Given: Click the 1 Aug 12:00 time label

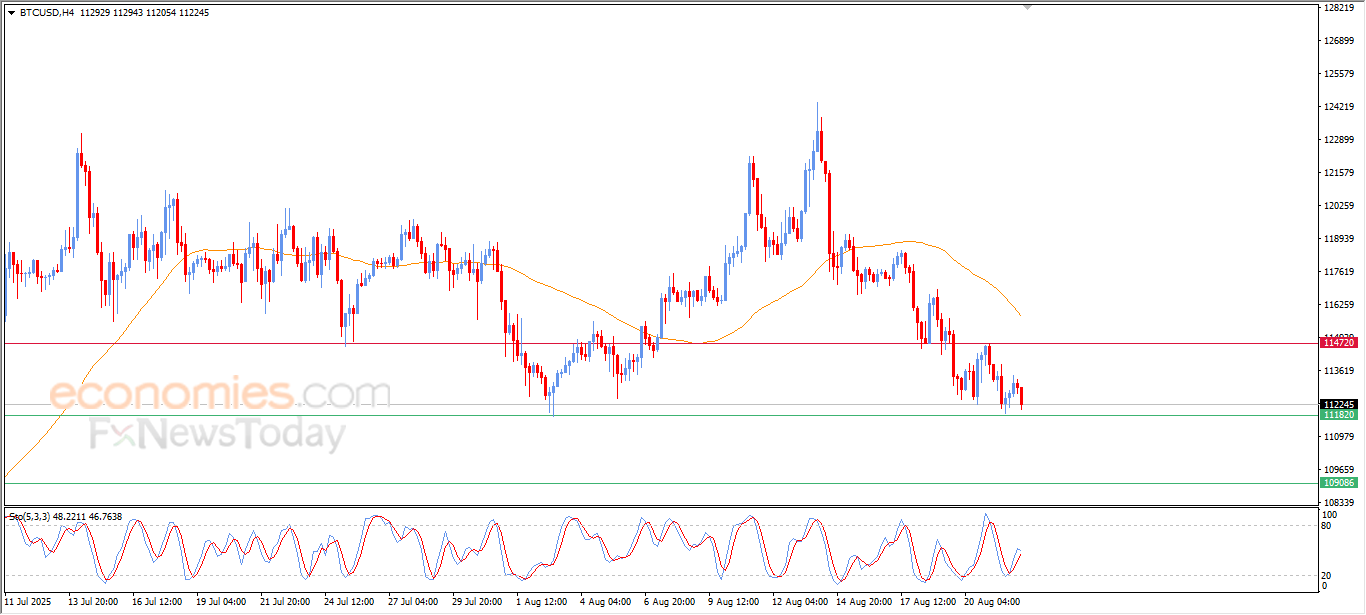Looking at the screenshot, I should [542, 602].
